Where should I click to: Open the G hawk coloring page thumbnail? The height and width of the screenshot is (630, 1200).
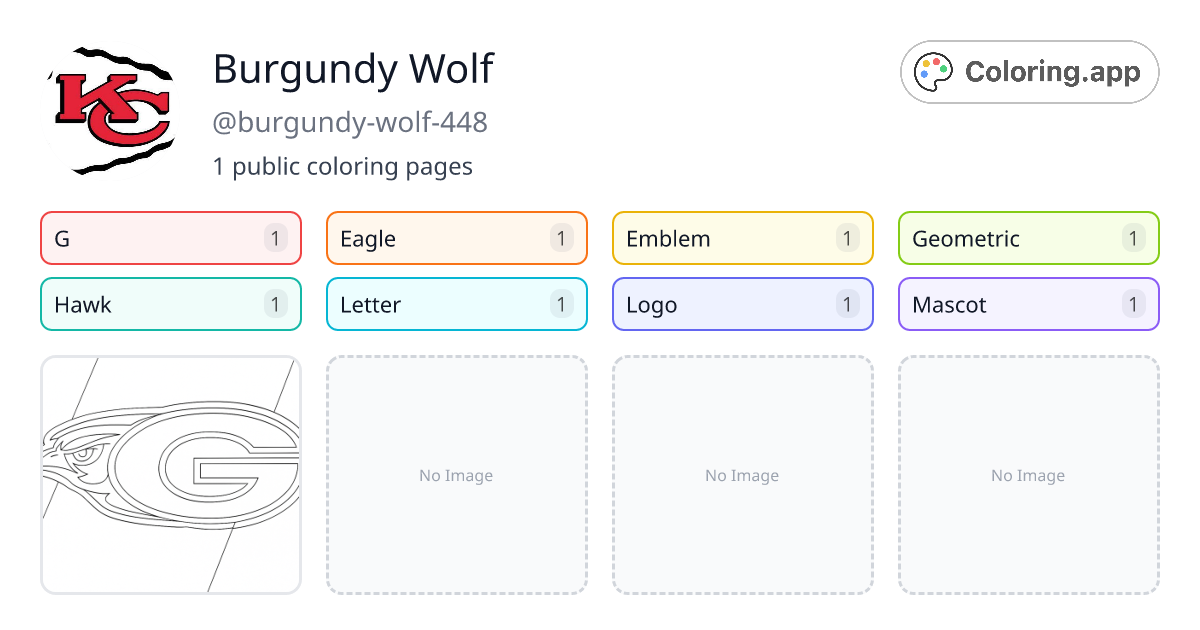(x=171, y=475)
